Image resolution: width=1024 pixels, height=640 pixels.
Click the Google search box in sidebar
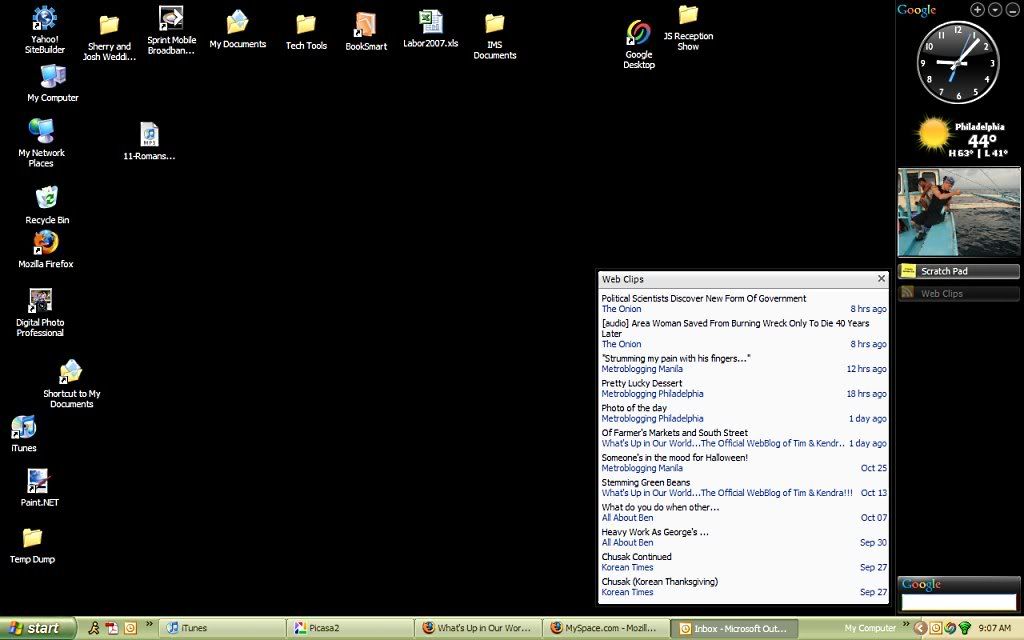pos(959,601)
